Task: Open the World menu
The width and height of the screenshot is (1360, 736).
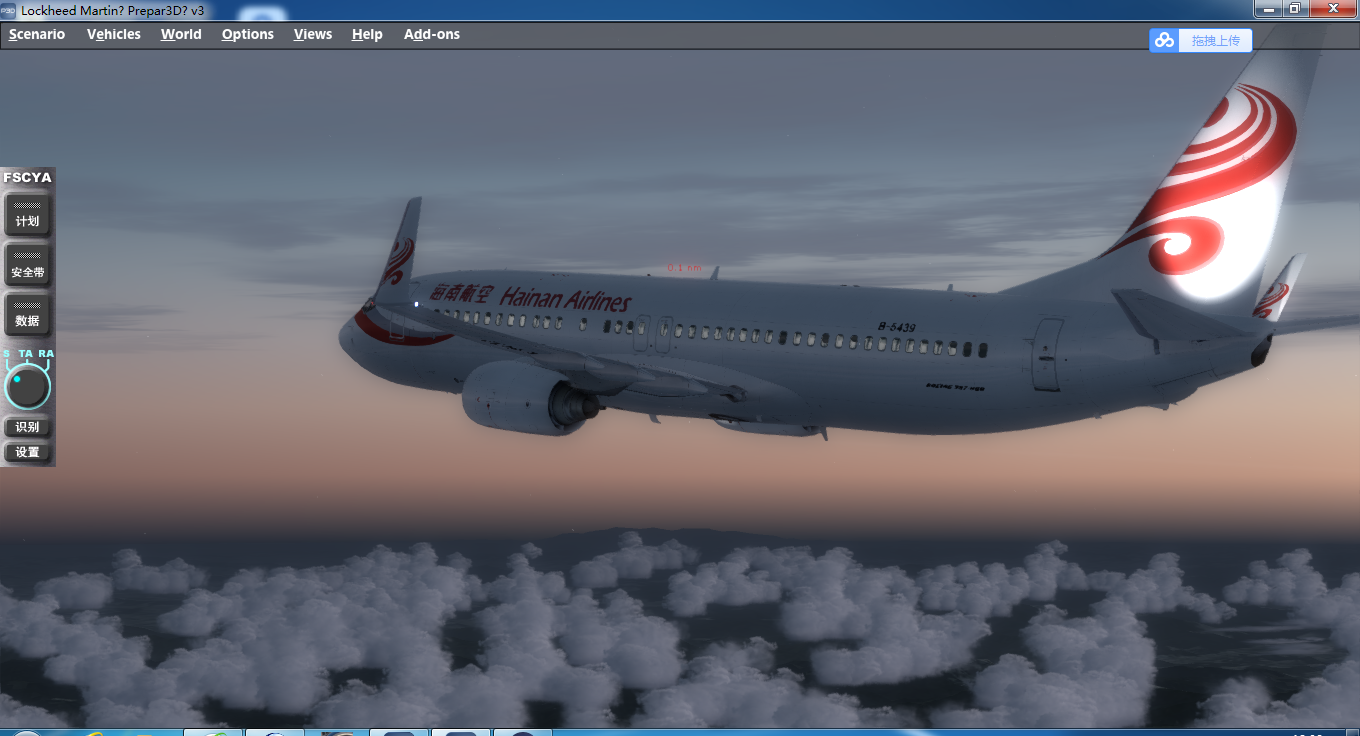Action: click(x=181, y=34)
